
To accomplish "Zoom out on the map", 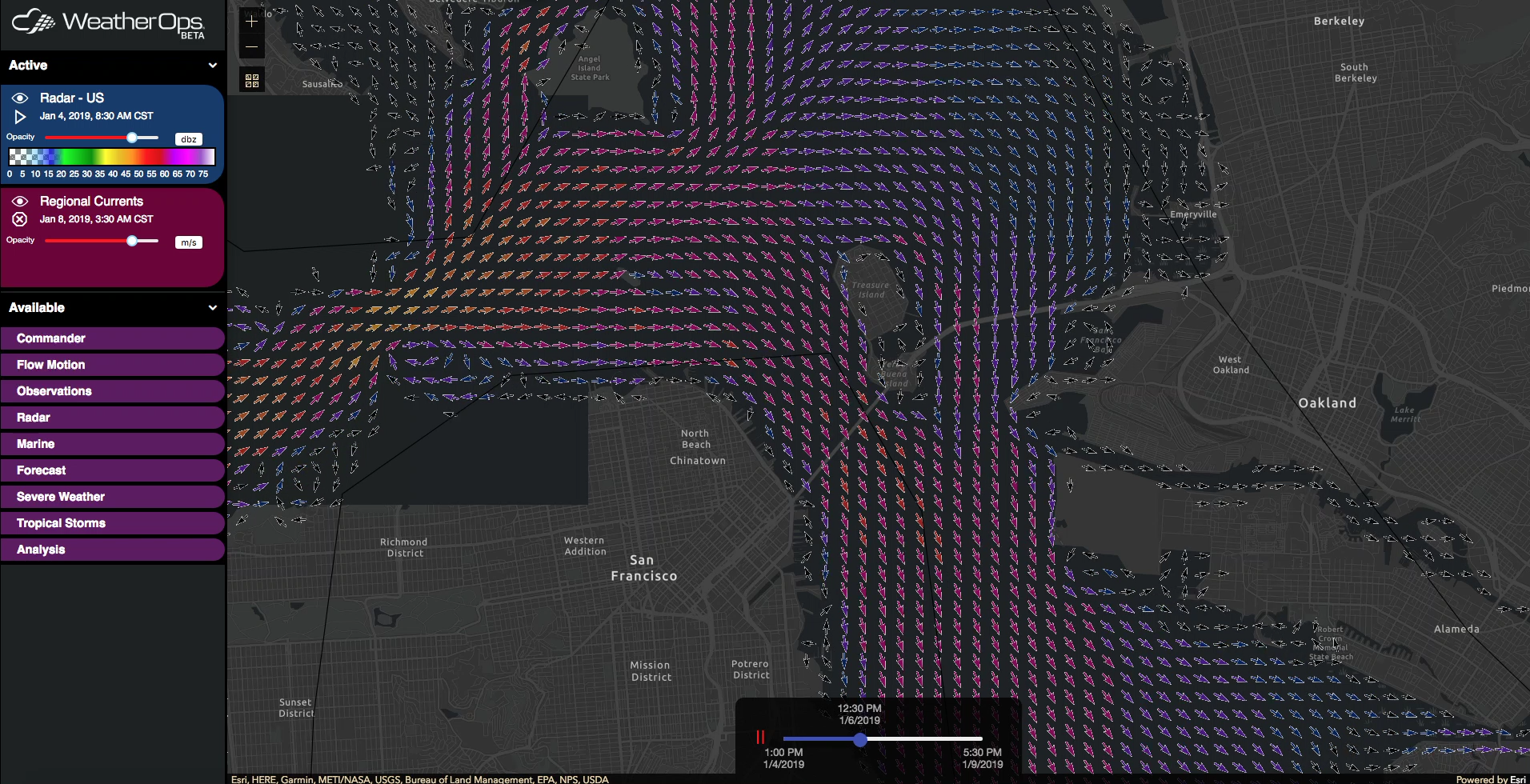I will pyautogui.click(x=252, y=47).
